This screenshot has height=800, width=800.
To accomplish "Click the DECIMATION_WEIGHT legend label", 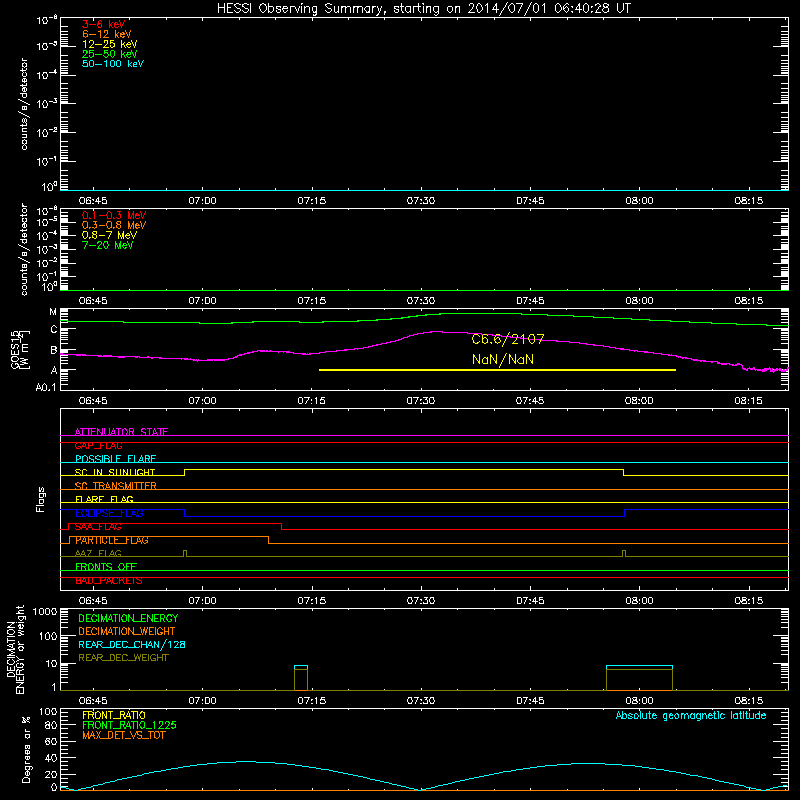I will (x=127, y=632).
